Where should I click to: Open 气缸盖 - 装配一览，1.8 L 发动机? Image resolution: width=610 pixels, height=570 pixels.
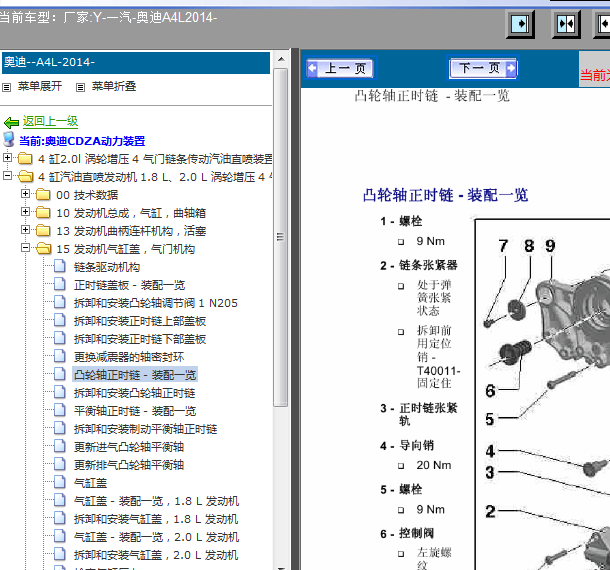click(x=156, y=501)
